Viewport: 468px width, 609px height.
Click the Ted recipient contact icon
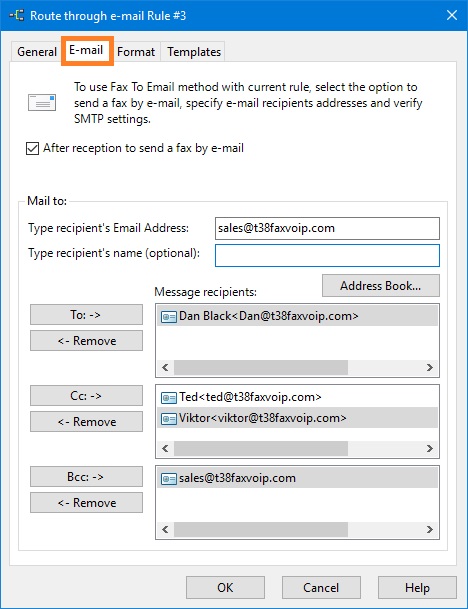tap(169, 398)
